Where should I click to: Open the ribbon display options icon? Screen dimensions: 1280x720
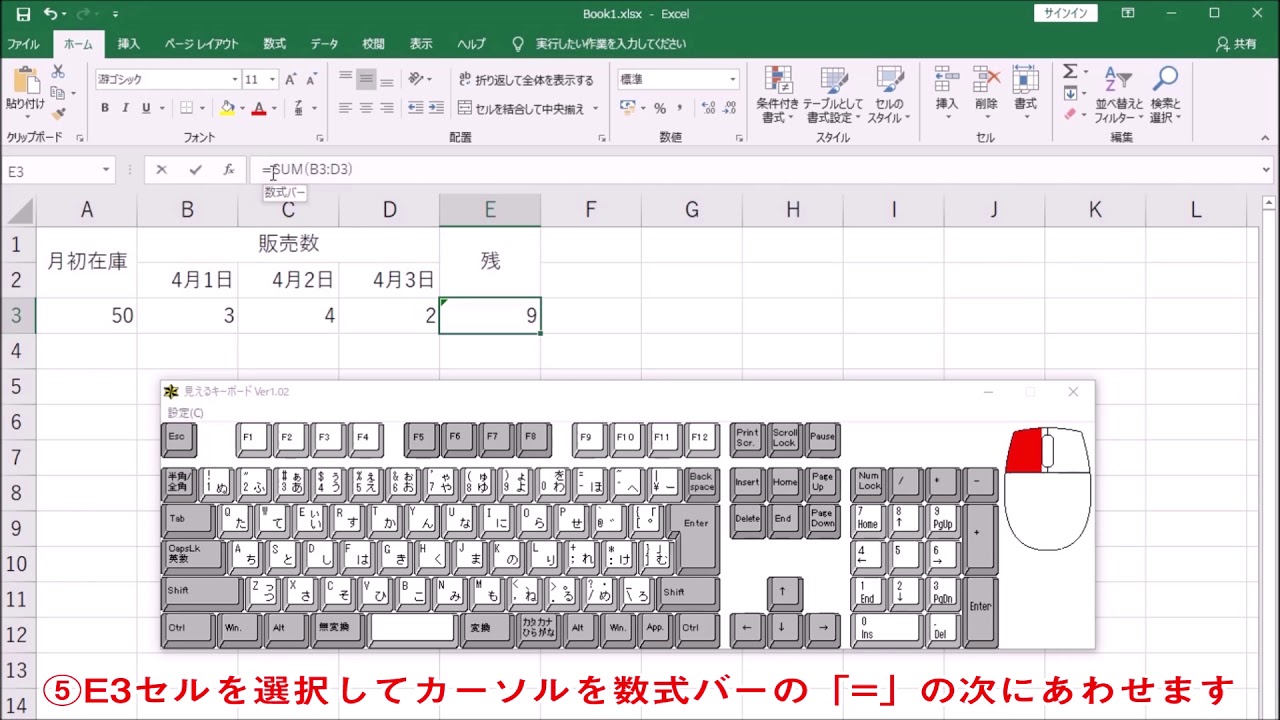pyautogui.click(x=1128, y=14)
